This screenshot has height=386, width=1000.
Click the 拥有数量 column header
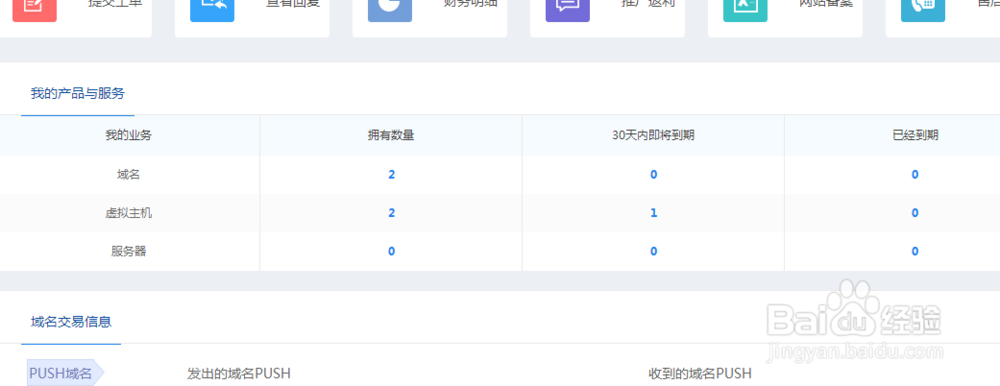click(x=392, y=135)
